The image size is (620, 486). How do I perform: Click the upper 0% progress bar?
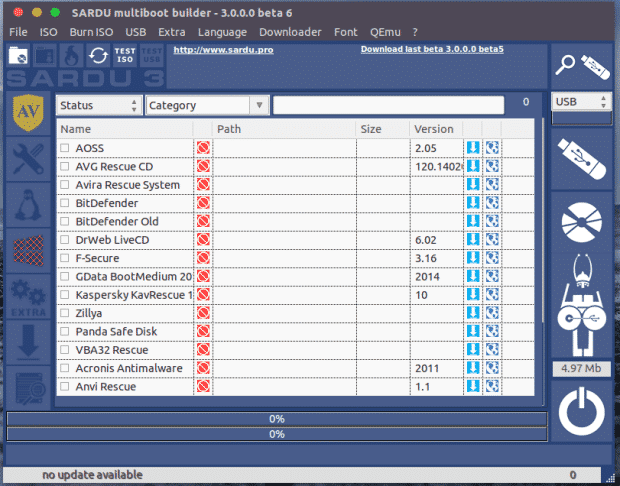277,419
